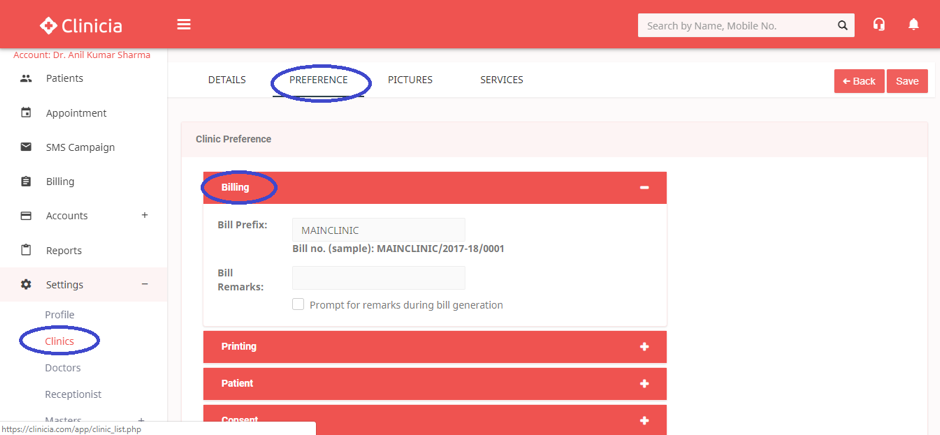This screenshot has height=435, width=940.
Task: Click Account: Dr. Anil Kumar Sharma text
Action: pos(82,55)
